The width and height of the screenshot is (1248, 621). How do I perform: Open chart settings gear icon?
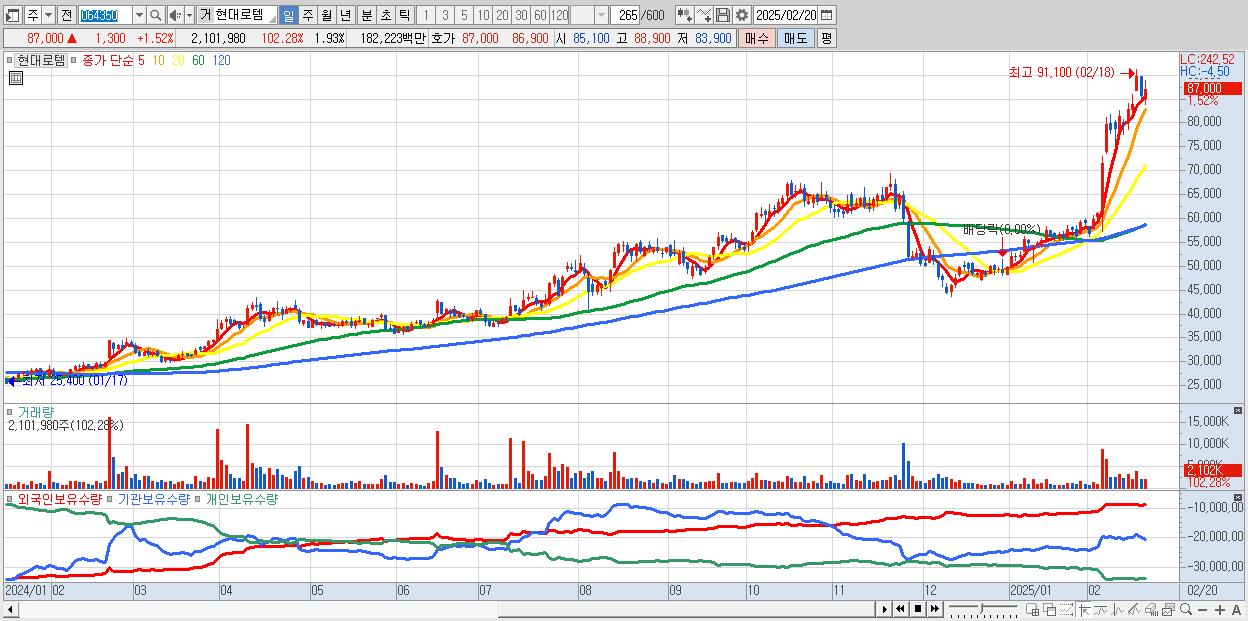tap(742, 15)
